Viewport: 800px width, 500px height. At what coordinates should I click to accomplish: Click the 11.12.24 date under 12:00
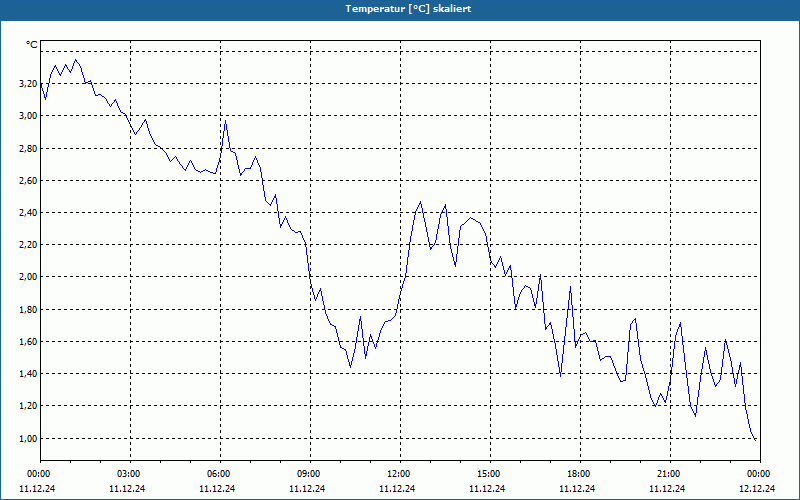[x=397, y=488]
